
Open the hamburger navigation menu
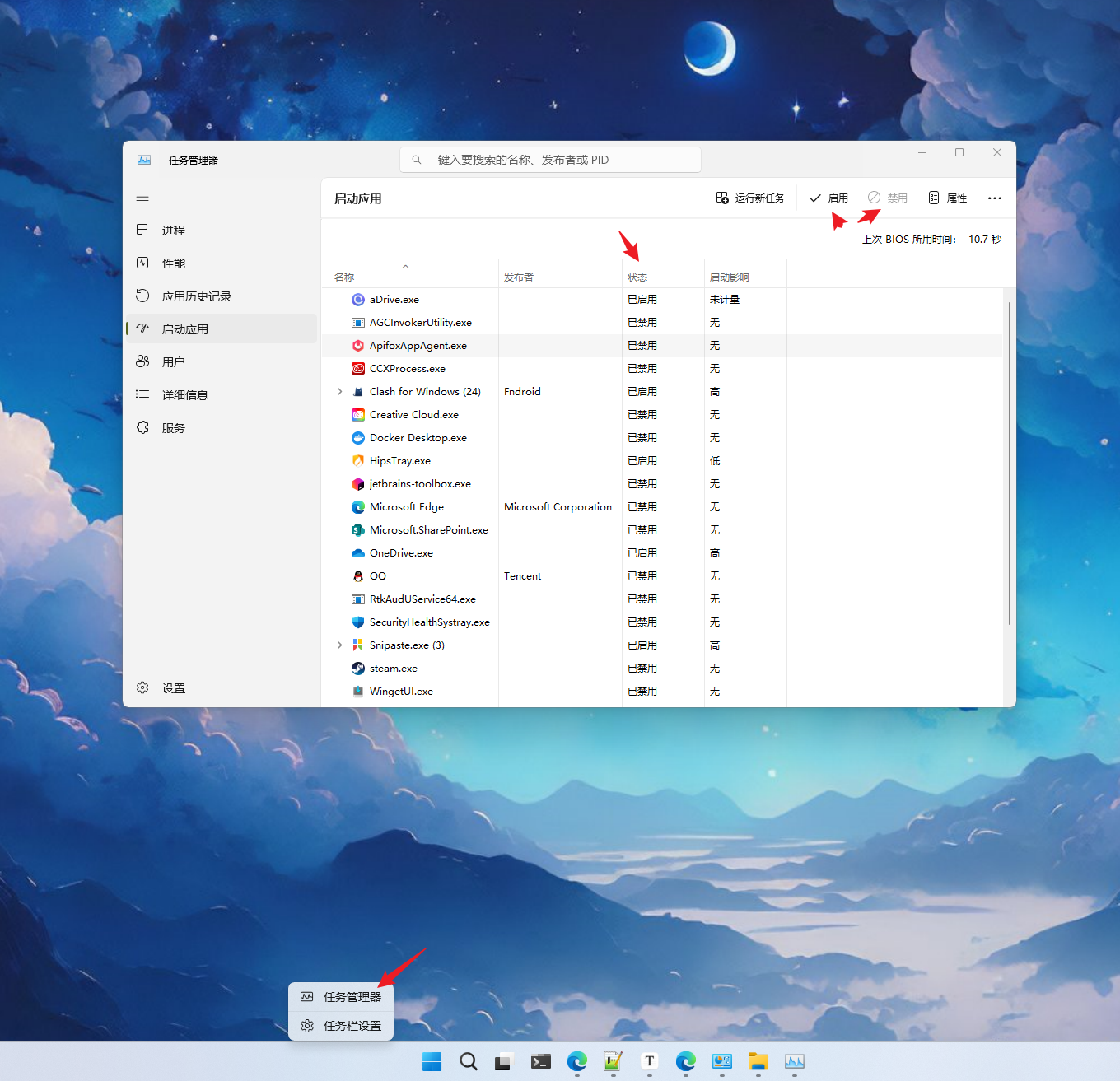(142, 197)
